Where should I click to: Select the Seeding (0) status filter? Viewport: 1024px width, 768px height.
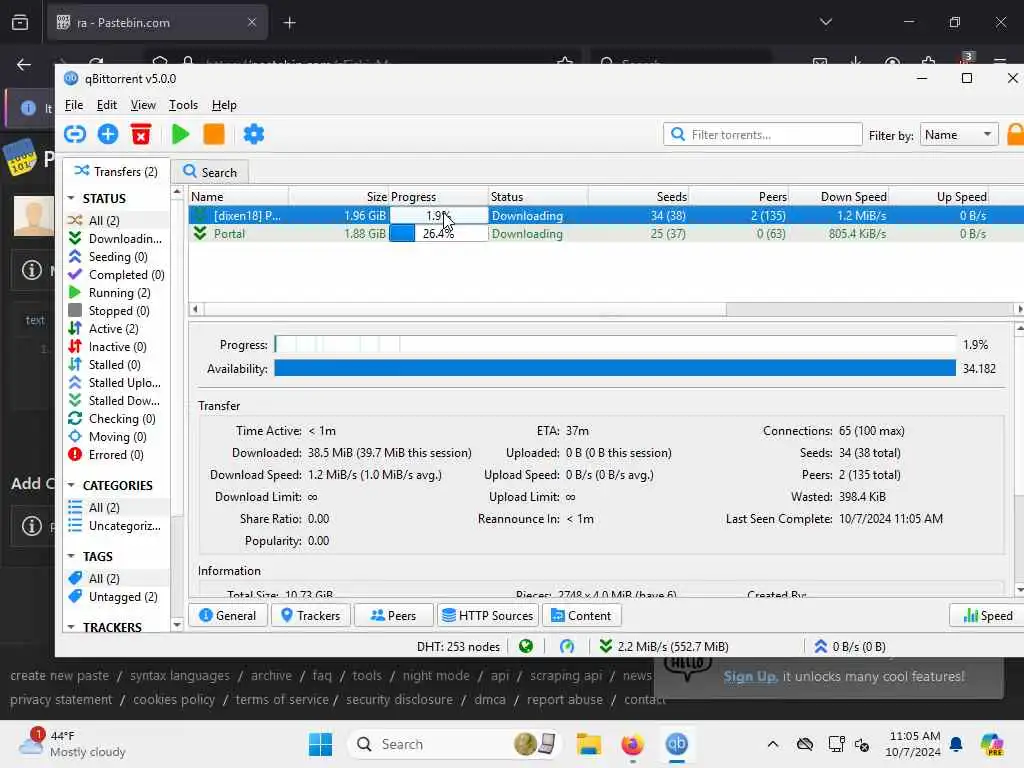[116, 257]
